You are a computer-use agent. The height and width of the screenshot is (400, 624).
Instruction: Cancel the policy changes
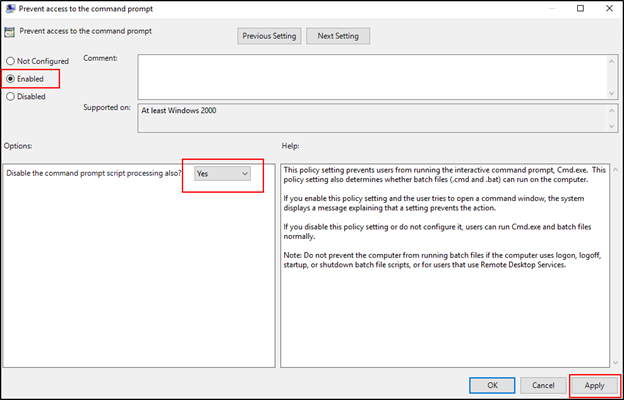543,384
